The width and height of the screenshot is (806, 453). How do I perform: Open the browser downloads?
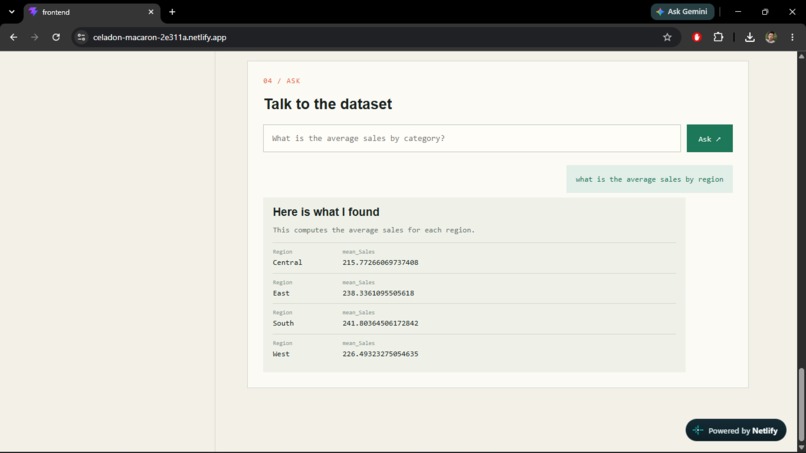point(749,37)
